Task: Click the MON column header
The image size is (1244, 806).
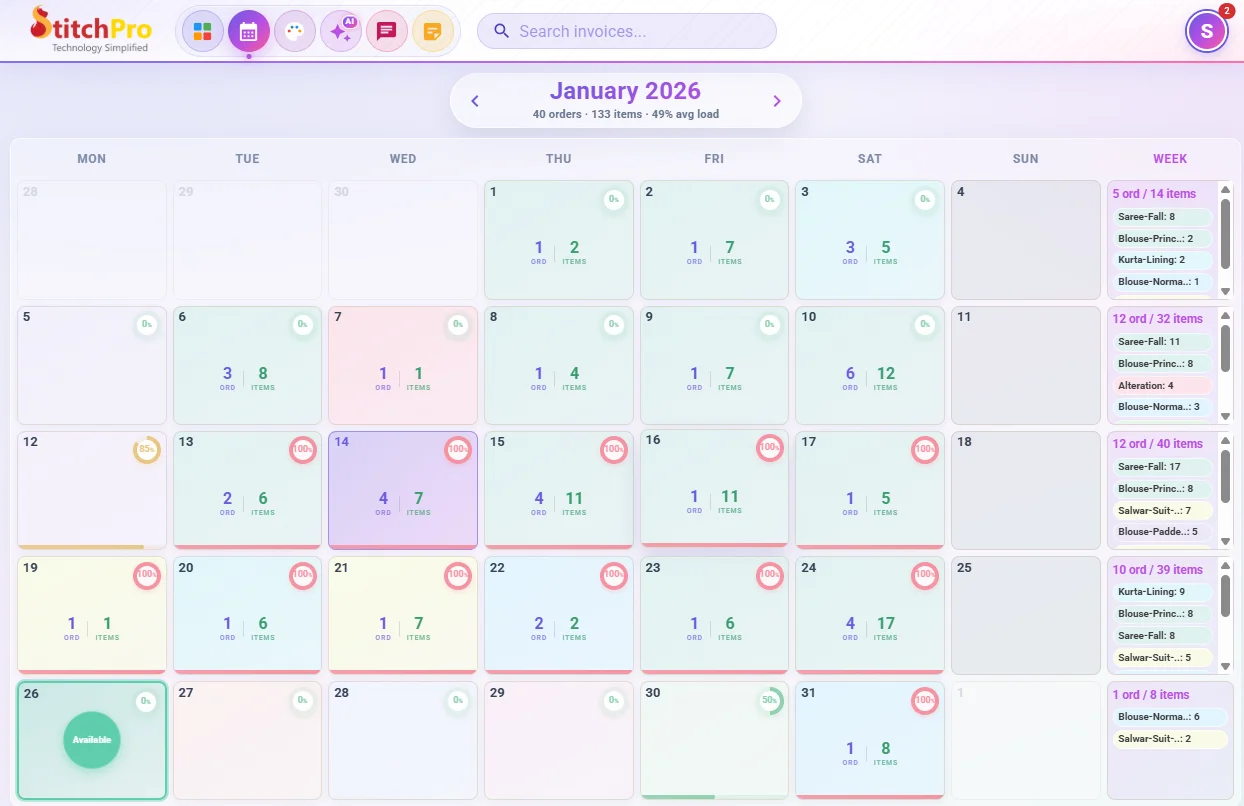Action: [92, 159]
